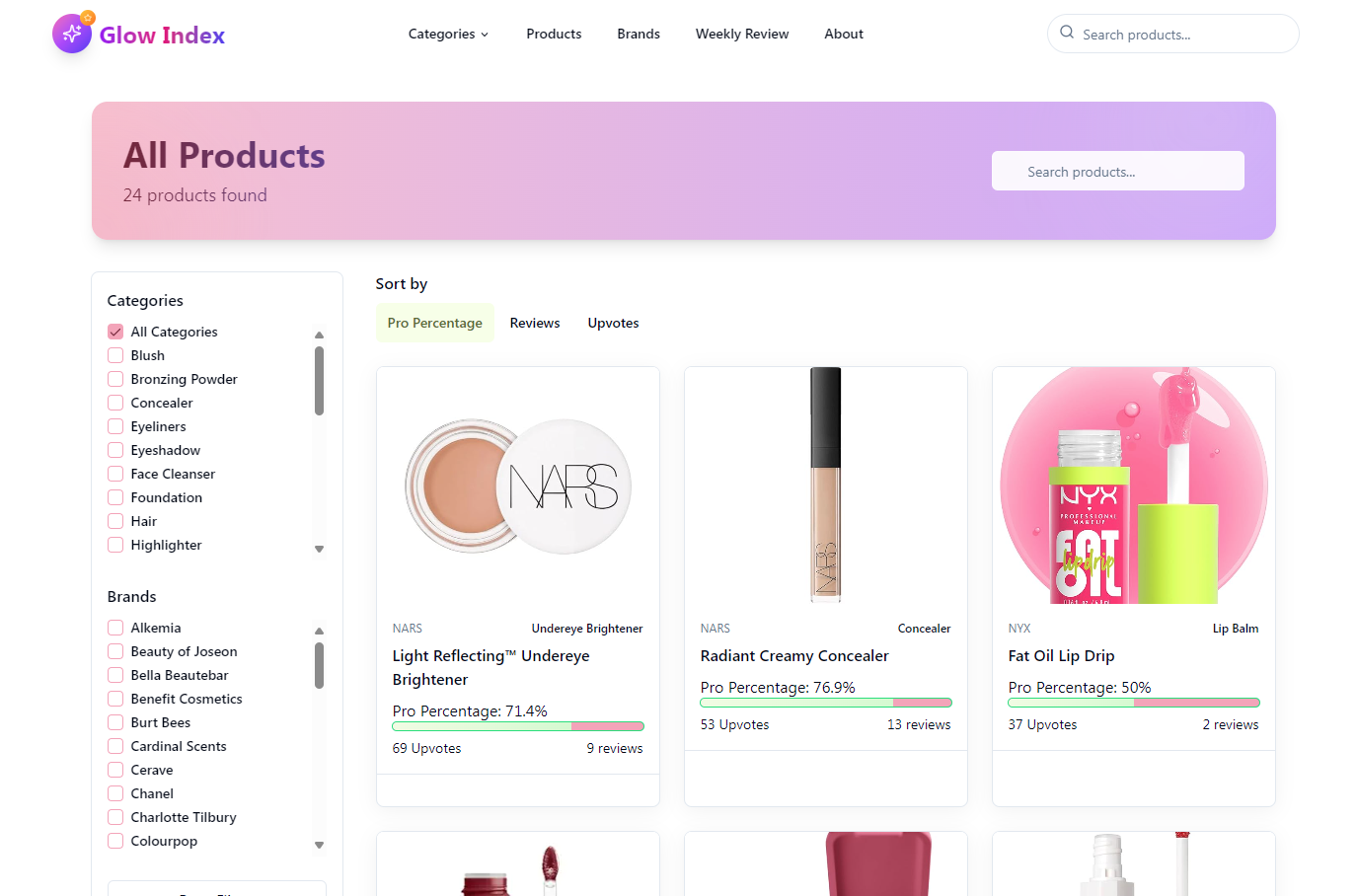Click the 50% pro percentage bar

[x=1134, y=703]
